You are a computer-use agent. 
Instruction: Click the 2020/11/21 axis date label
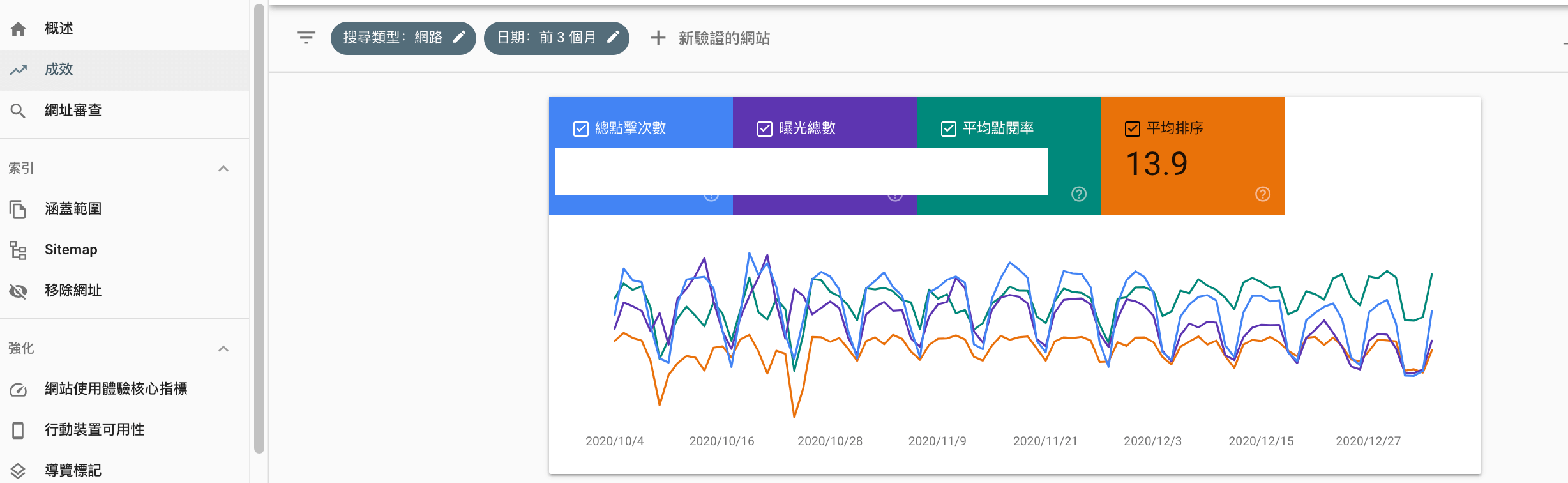1046,441
